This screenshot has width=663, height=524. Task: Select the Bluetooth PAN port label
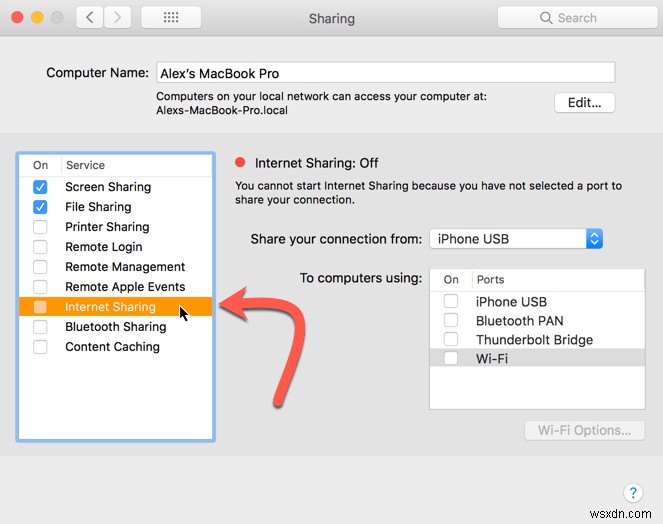coord(520,321)
